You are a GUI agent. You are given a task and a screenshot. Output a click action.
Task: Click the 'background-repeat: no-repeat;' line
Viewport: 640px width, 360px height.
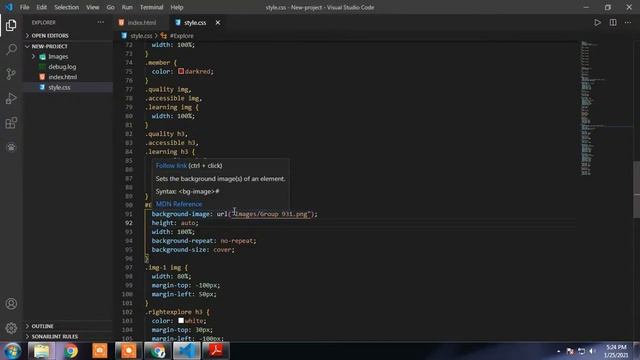[x=204, y=241]
